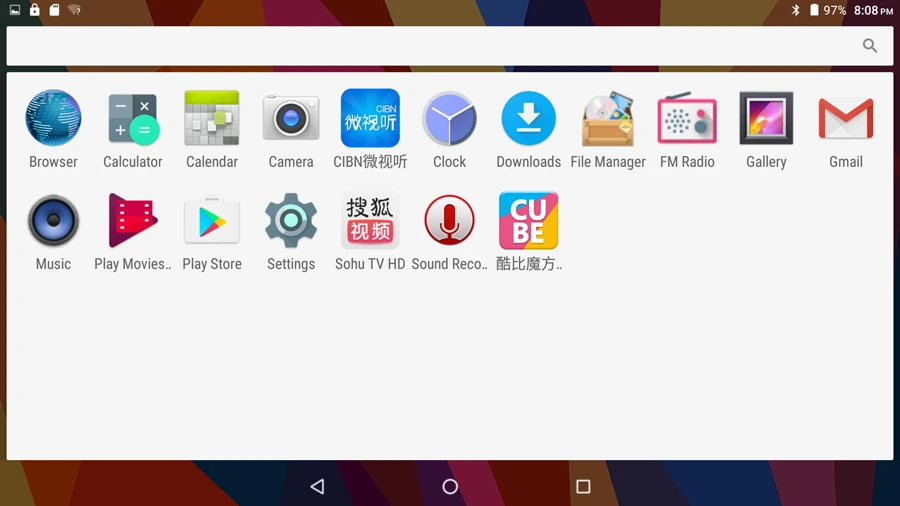Tap the lock notification icon
Screen dimensions: 900x506
click(x=34, y=10)
